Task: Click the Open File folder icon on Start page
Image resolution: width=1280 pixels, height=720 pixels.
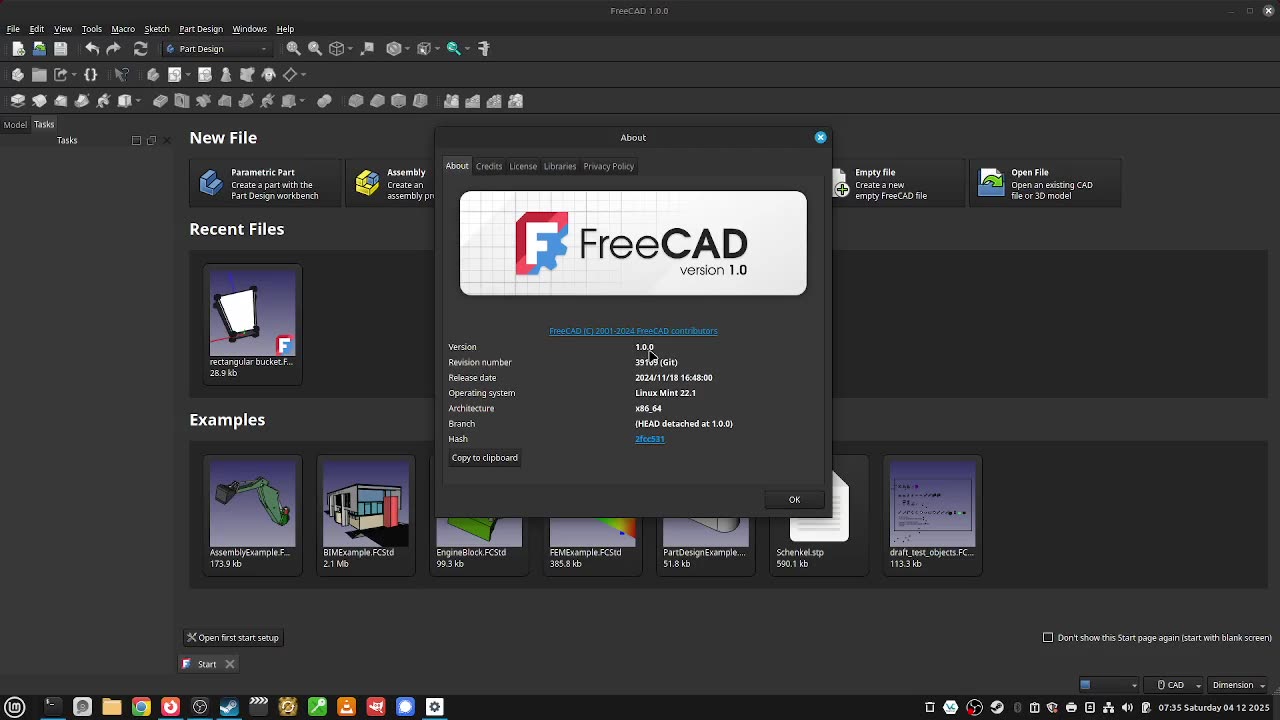Action: tap(991, 183)
